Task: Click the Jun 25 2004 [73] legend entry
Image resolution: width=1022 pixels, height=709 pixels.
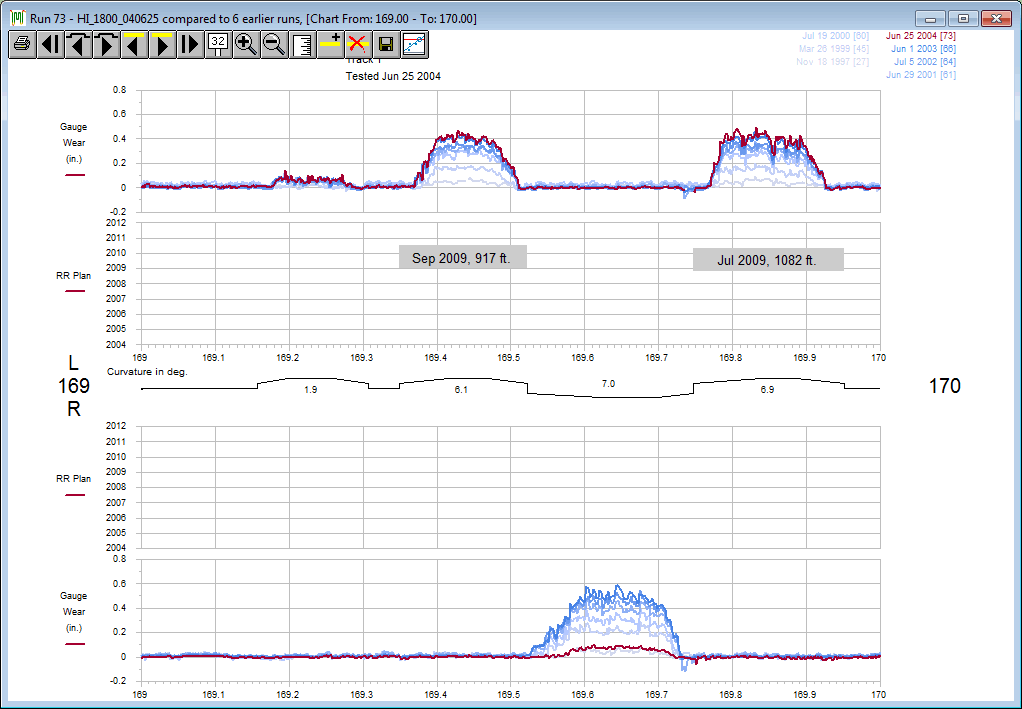Action: [920, 36]
